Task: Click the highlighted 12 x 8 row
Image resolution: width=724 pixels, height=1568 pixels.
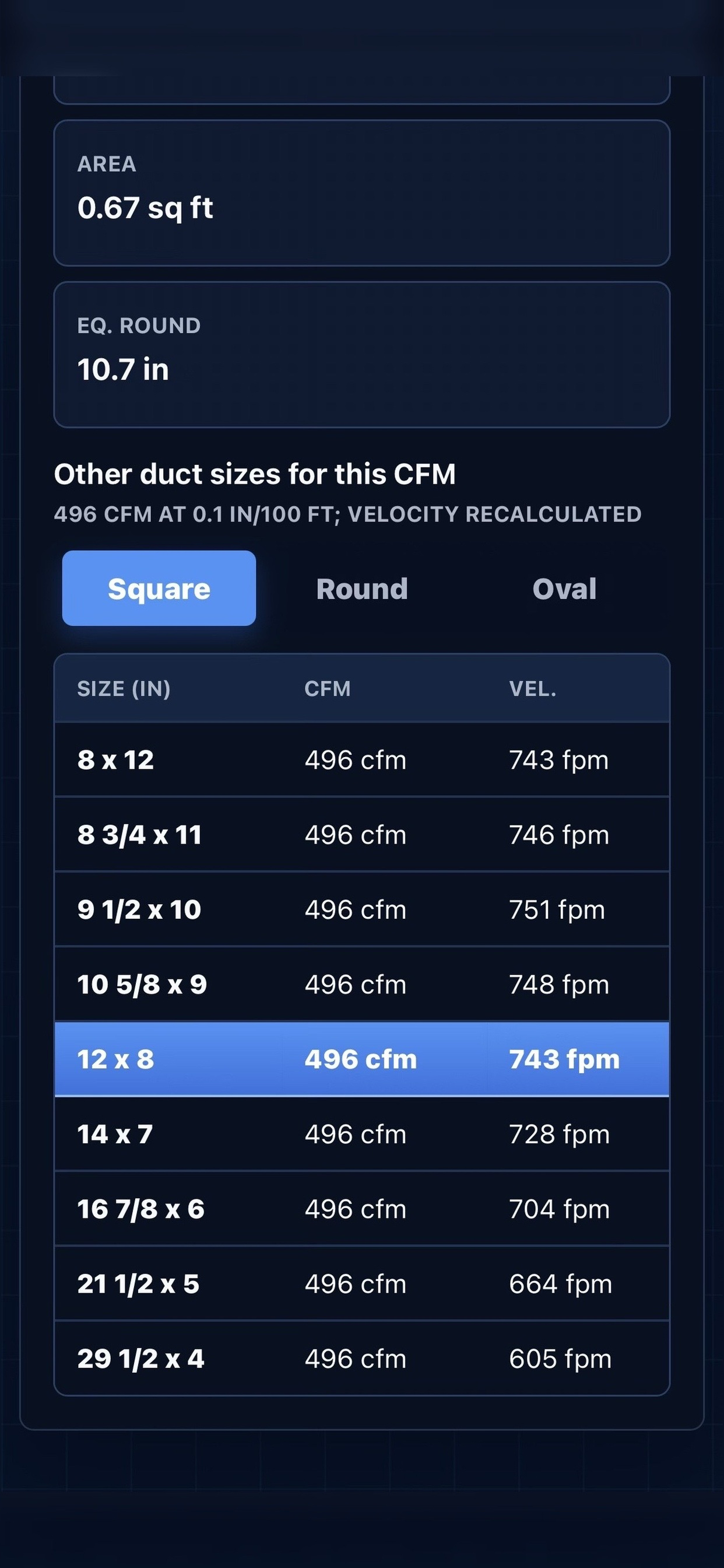Action: pos(362,1059)
